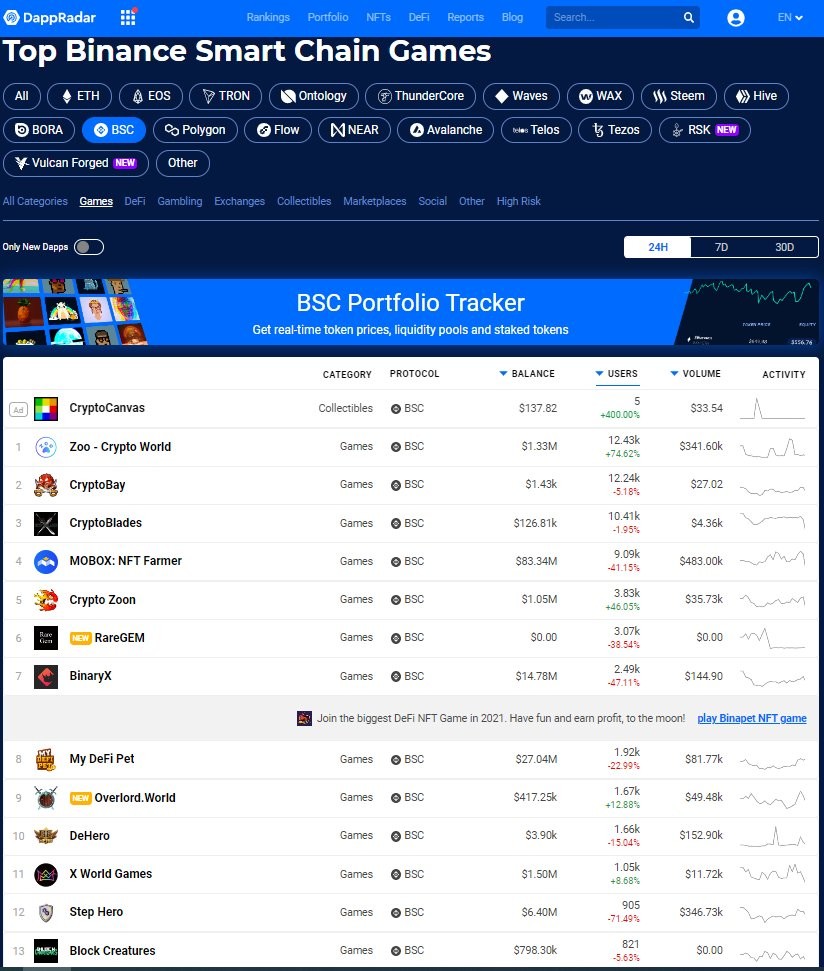Sort the table by Volume column
The image size is (824, 971).
(x=696, y=373)
